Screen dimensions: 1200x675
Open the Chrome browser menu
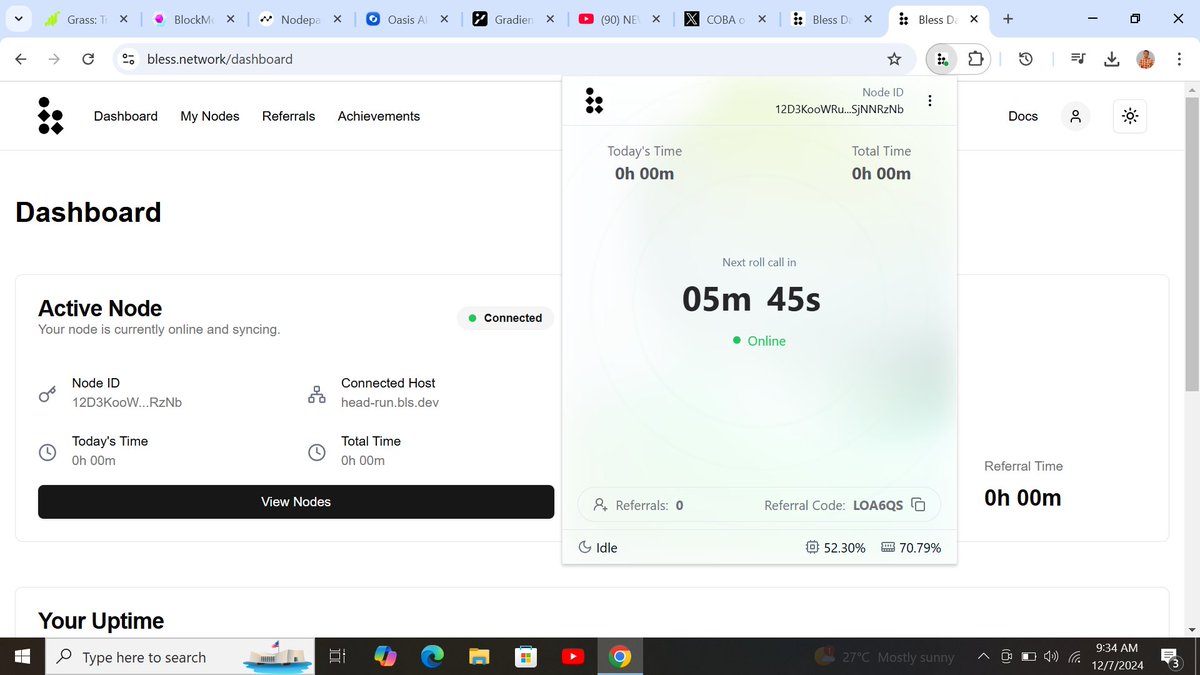pyautogui.click(x=1180, y=59)
